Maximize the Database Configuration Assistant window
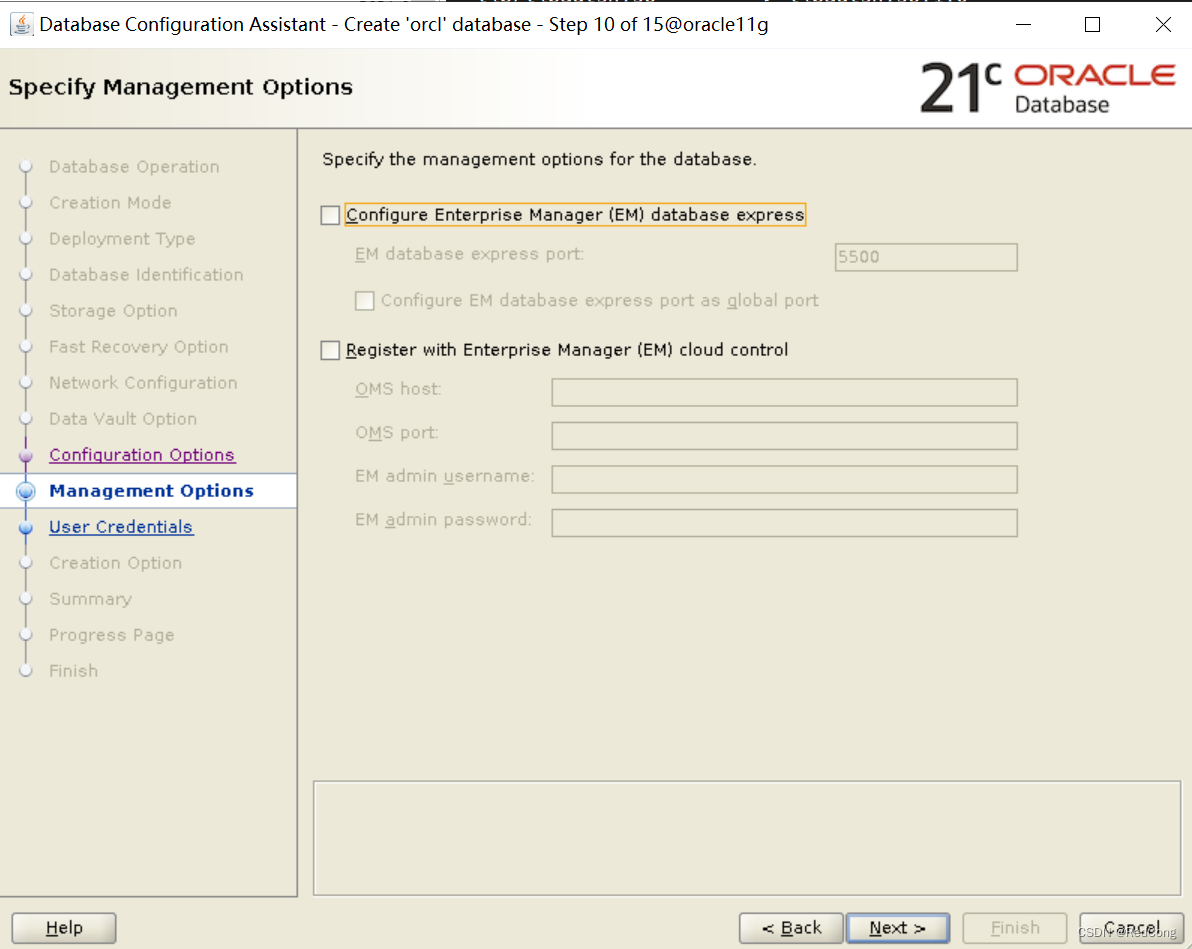 1092,24
